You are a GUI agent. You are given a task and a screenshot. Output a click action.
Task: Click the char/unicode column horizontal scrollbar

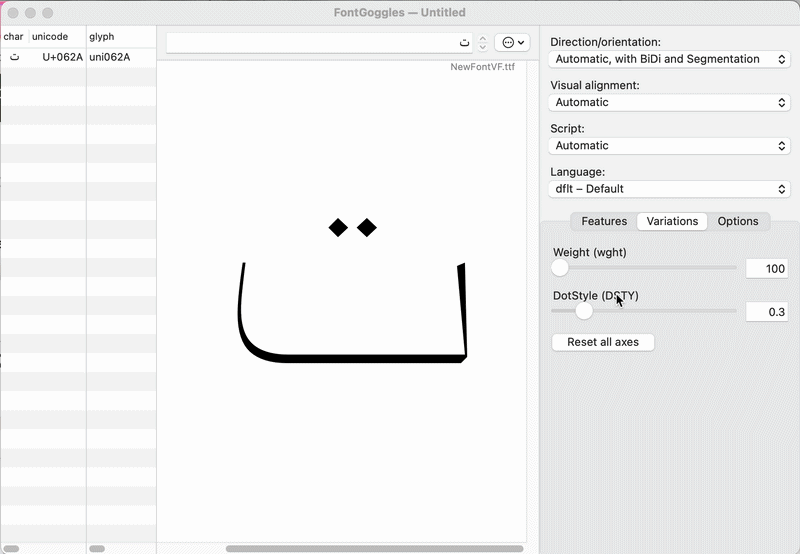click(11, 549)
